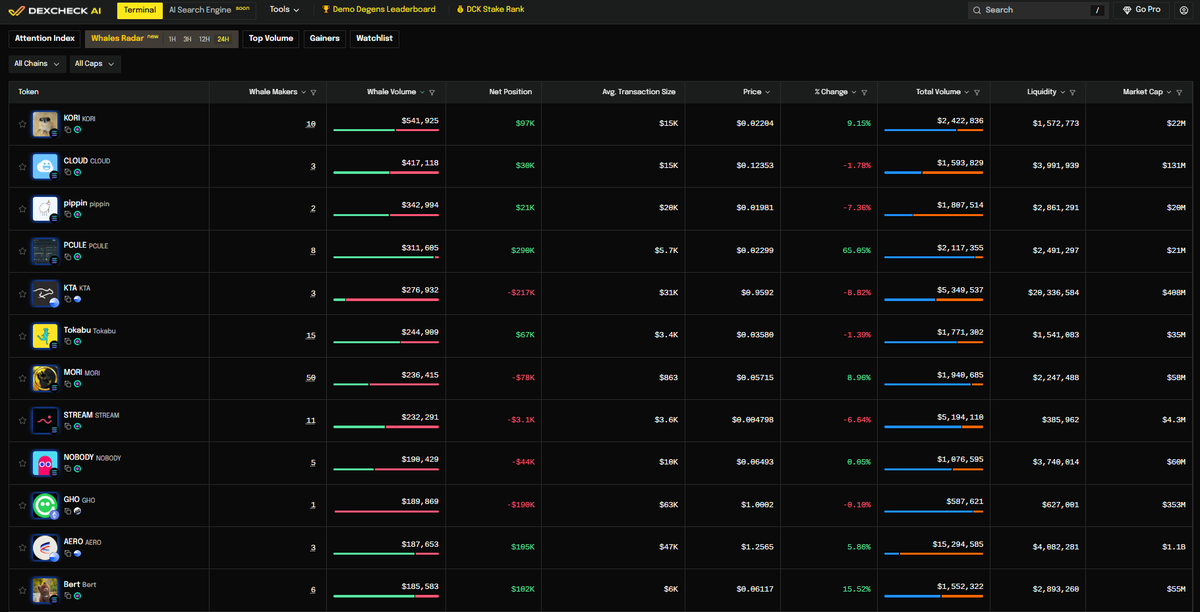Star KORI to add to watchlist
The height and width of the screenshot is (612, 1200).
point(22,125)
